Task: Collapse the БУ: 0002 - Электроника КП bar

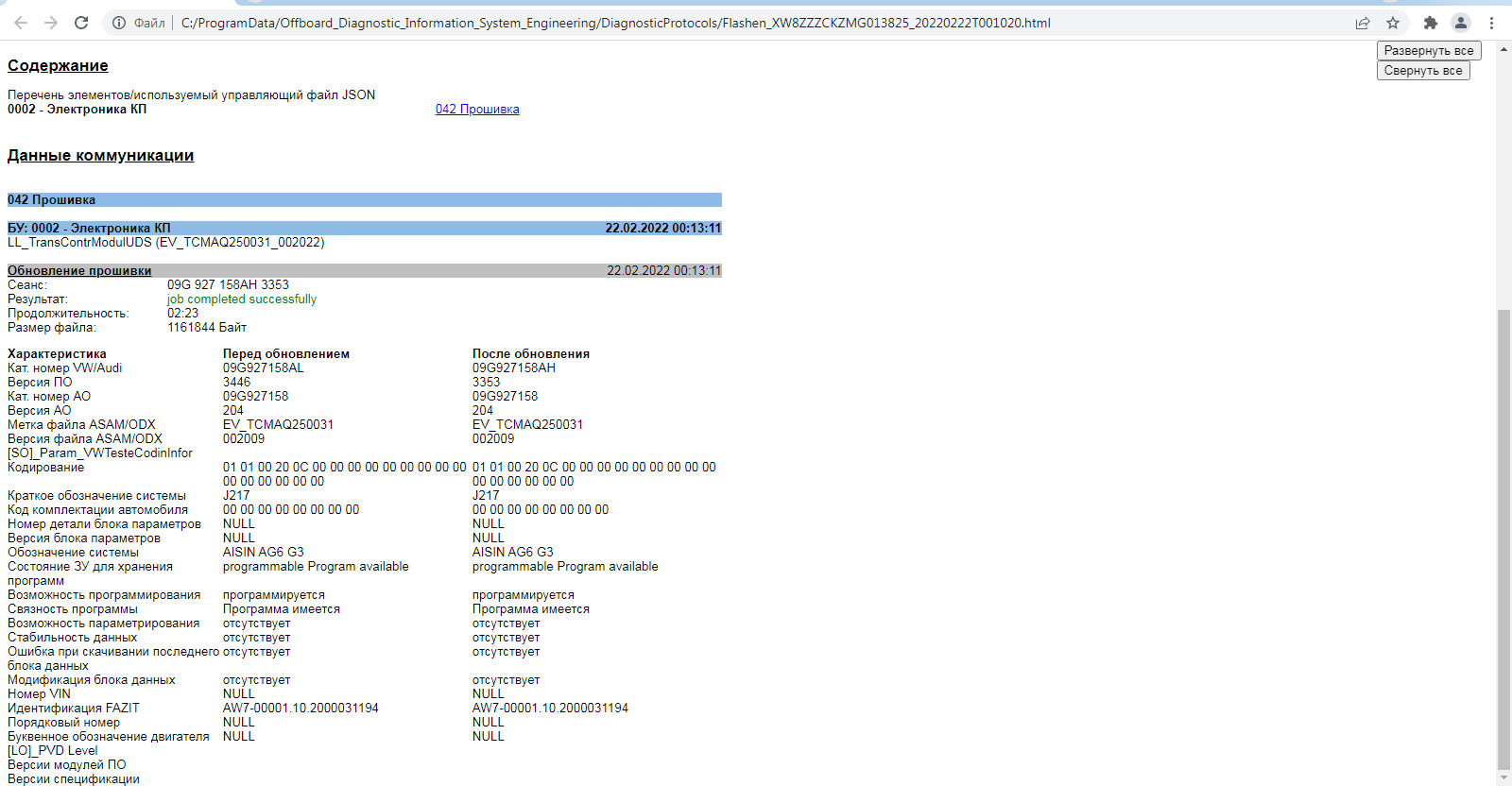Action: pos(365,228)
